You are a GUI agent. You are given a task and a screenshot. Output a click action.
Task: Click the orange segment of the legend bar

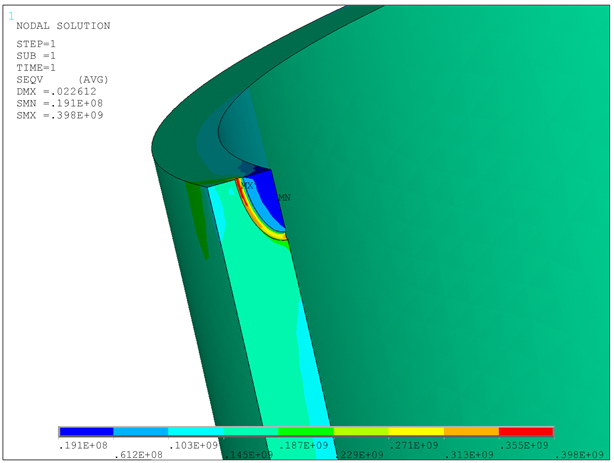click(x=470, y=432)
